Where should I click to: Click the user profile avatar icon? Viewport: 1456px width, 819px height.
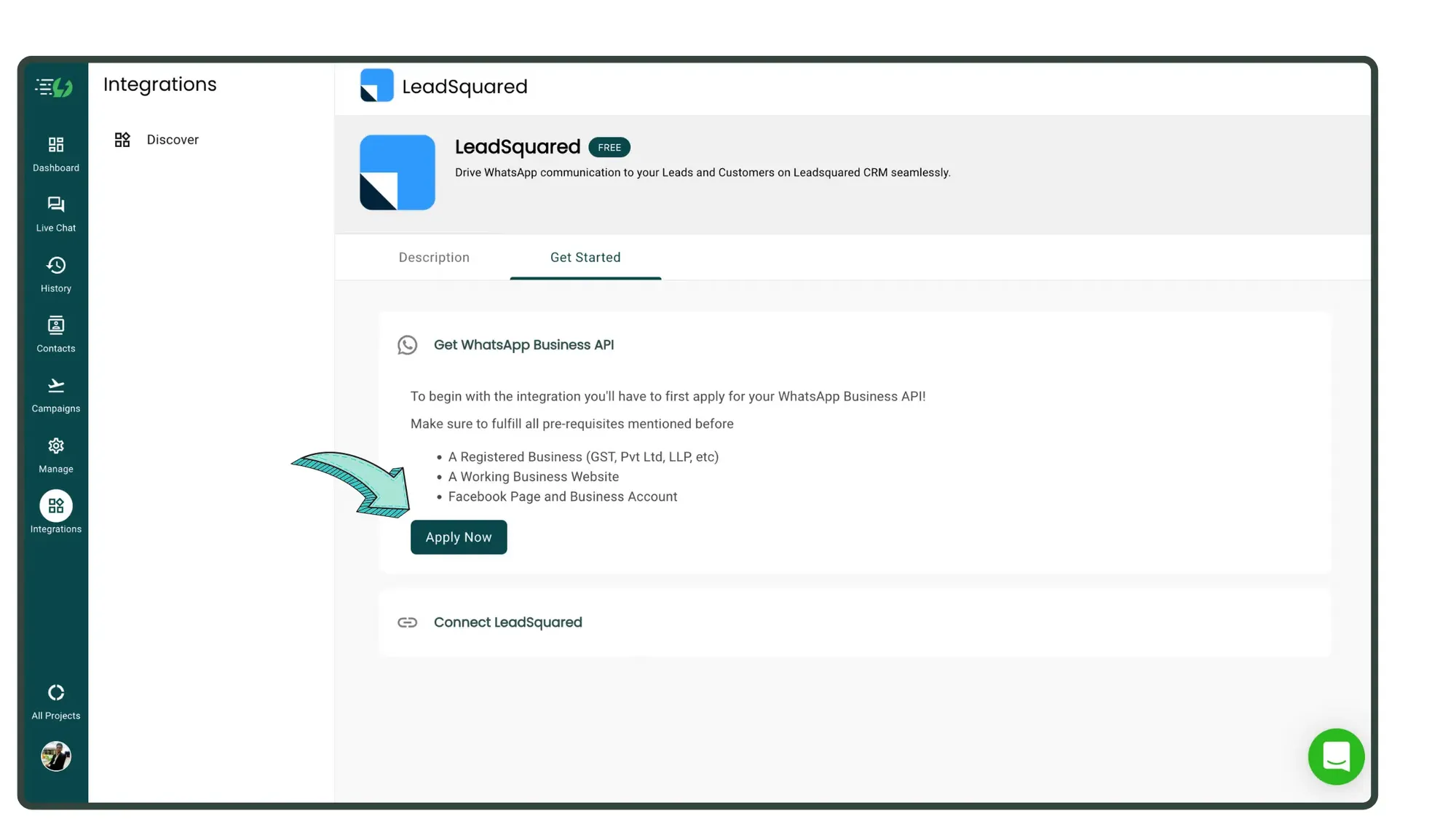tap(55, 756)
